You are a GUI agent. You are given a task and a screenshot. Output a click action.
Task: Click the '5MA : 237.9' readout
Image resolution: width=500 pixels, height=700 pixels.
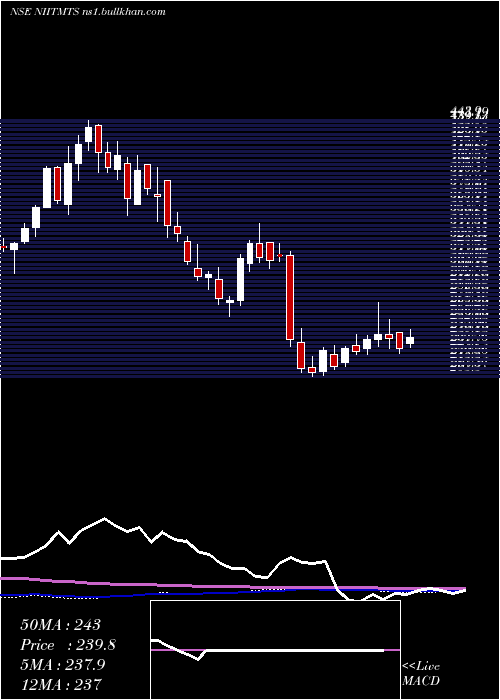(63, 664)
